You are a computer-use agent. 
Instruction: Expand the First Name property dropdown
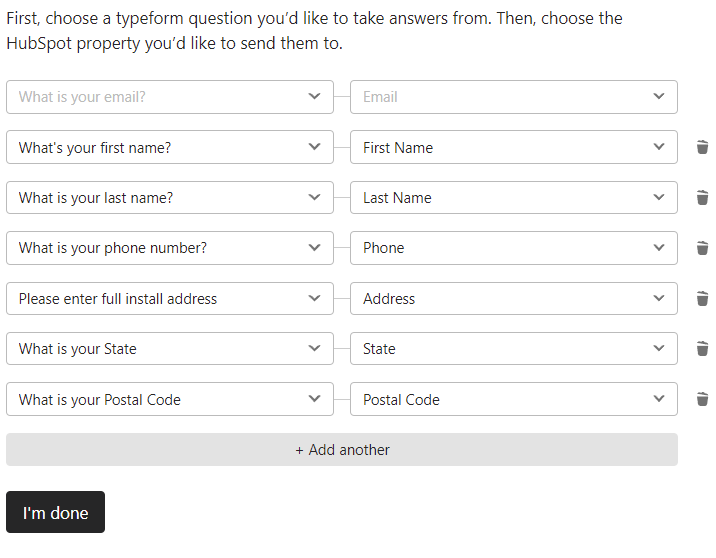pyautogui.click(x=513, y=147)
